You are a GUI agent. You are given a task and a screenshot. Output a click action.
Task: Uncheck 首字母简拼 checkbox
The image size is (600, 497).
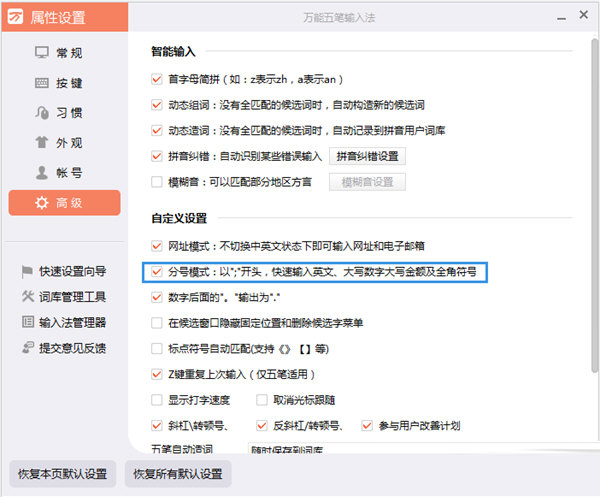(x=157, y=79)
